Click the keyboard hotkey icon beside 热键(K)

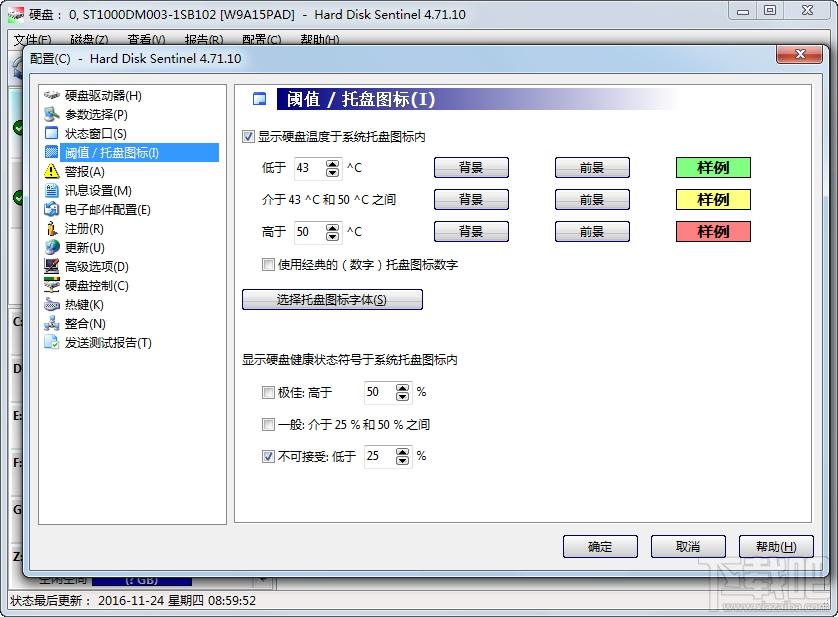(52, 305)
